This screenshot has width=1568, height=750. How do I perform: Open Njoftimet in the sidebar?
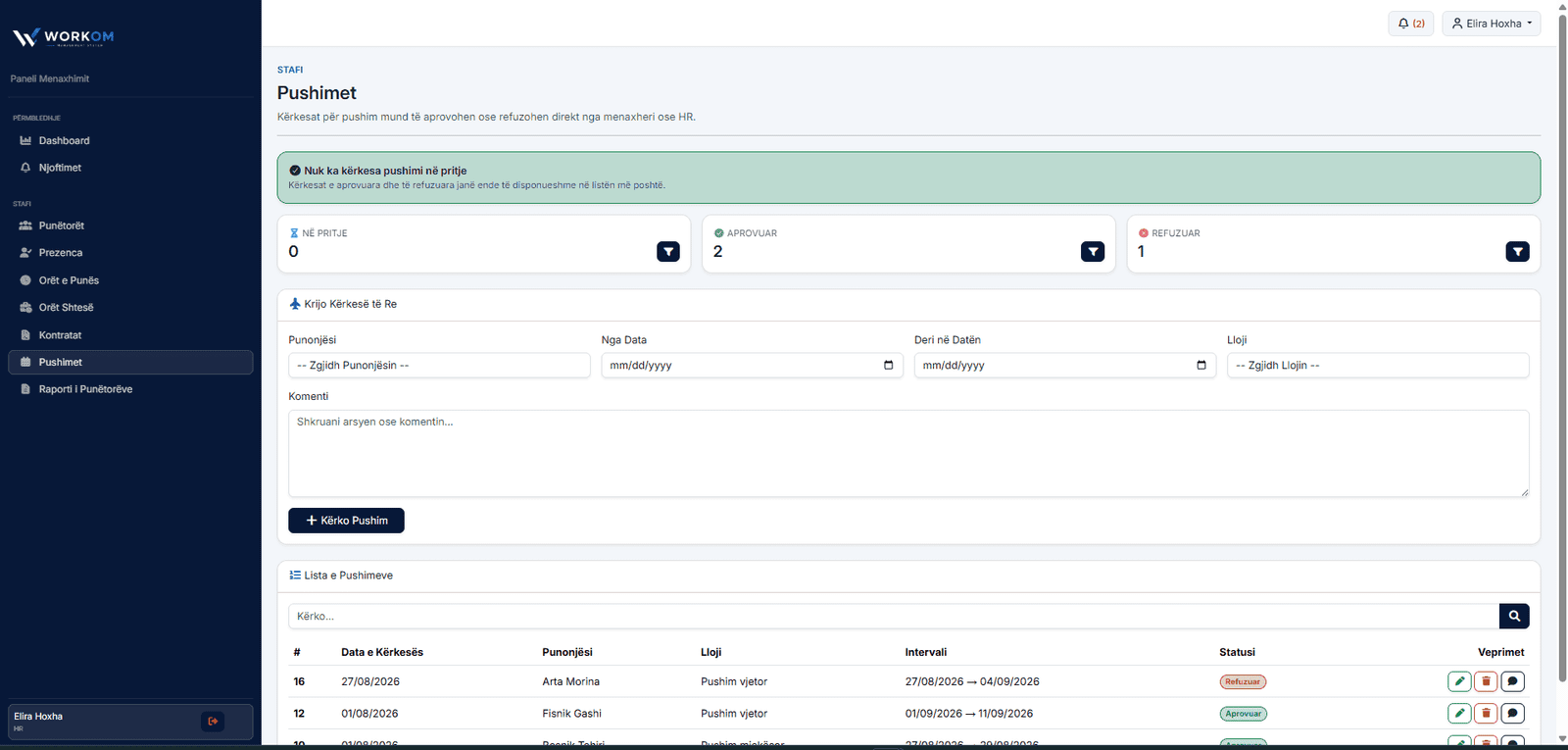coord(130,168)
